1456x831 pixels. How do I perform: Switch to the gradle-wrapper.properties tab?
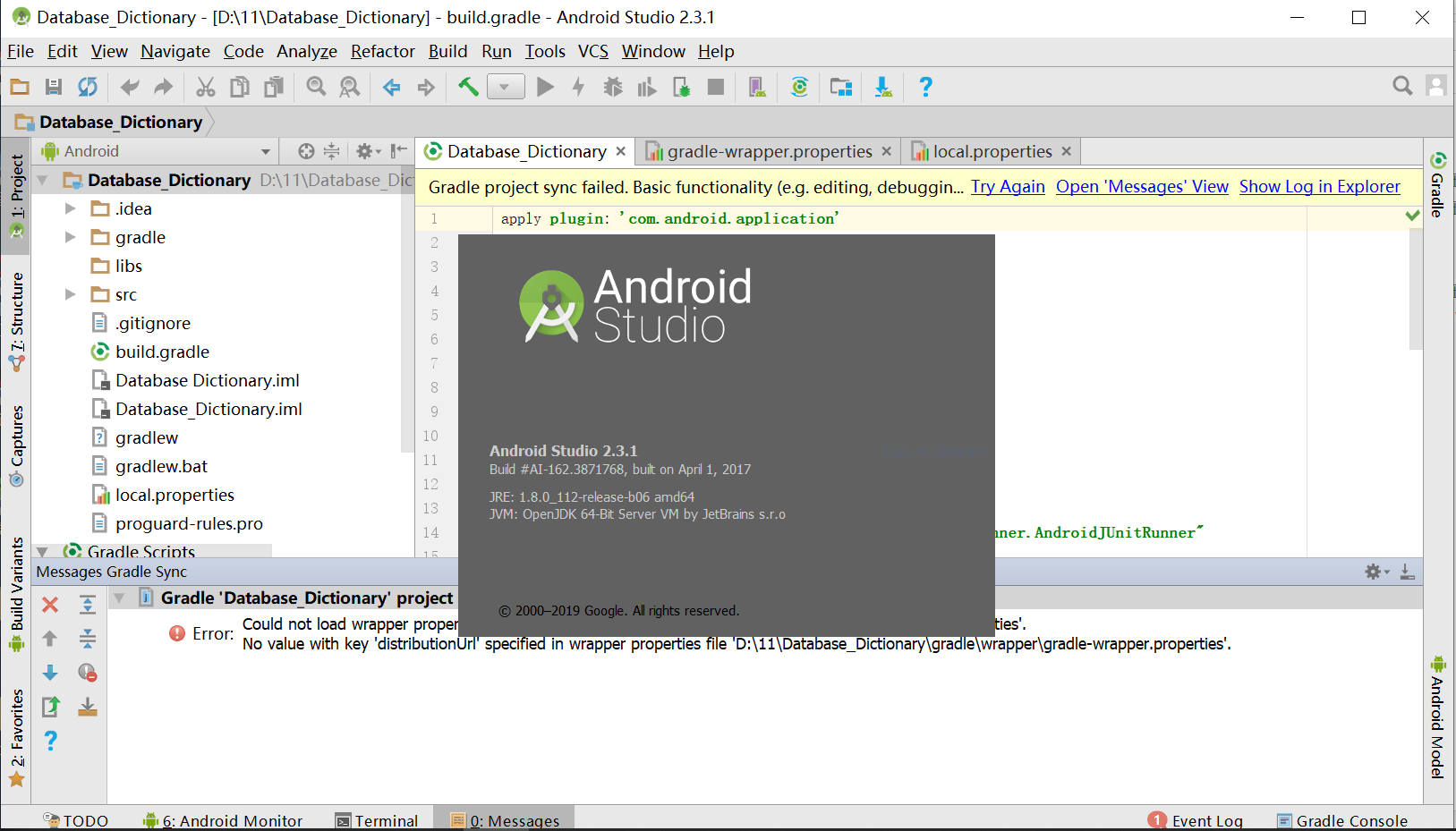pyautogui.click(x=770, y=151)
